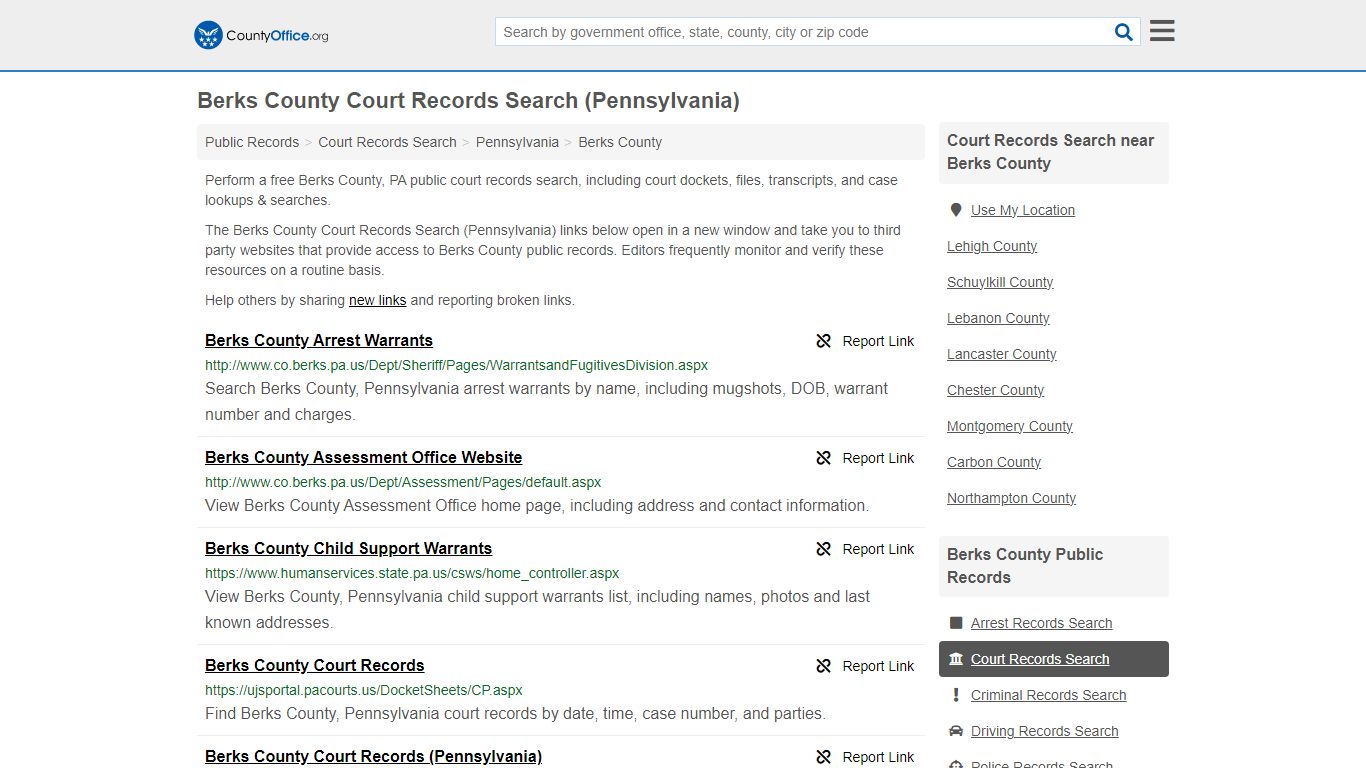Image resolution: width=1366 pixels, height=768 pixels.
Task: Click the broken-link icon for Assessment Office Website
Action: pyautogui.click(x=824, y=458)
